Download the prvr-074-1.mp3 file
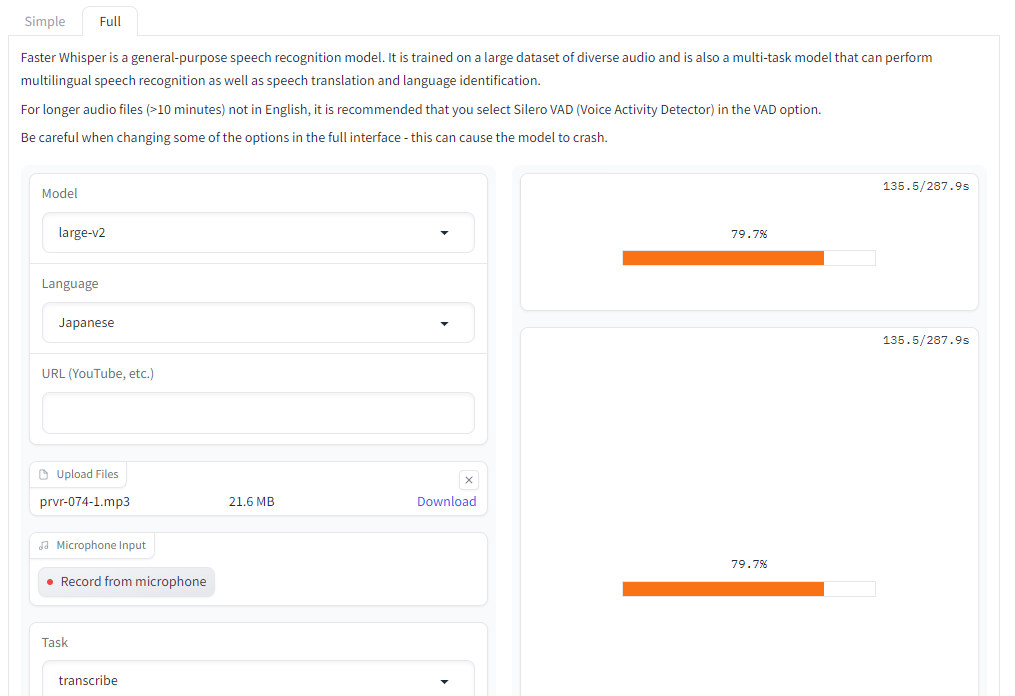Image resolution: width=1015 pixels, height=696 pixels. (446, 501)
